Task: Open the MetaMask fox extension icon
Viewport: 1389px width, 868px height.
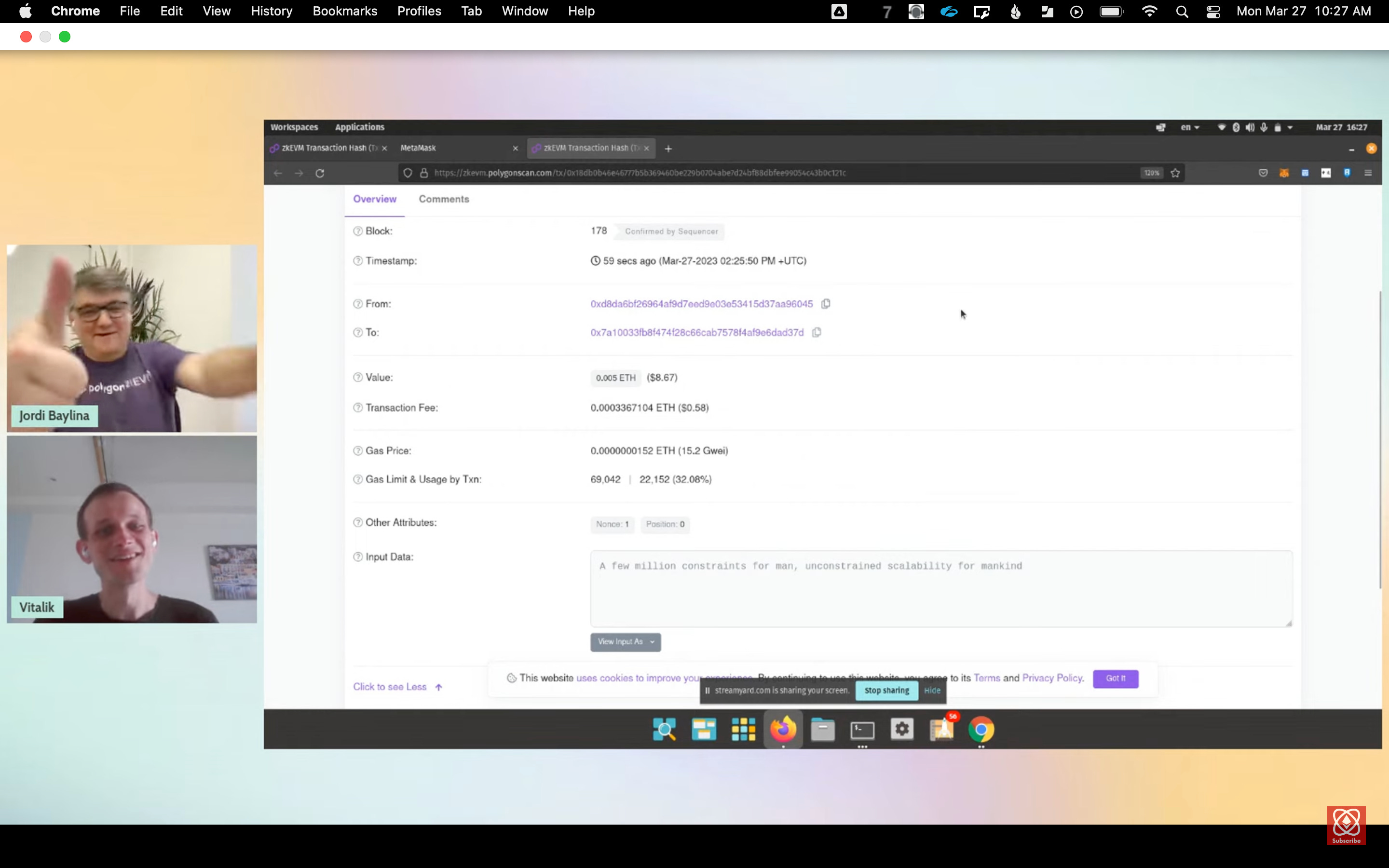Action: point(1284,173)
